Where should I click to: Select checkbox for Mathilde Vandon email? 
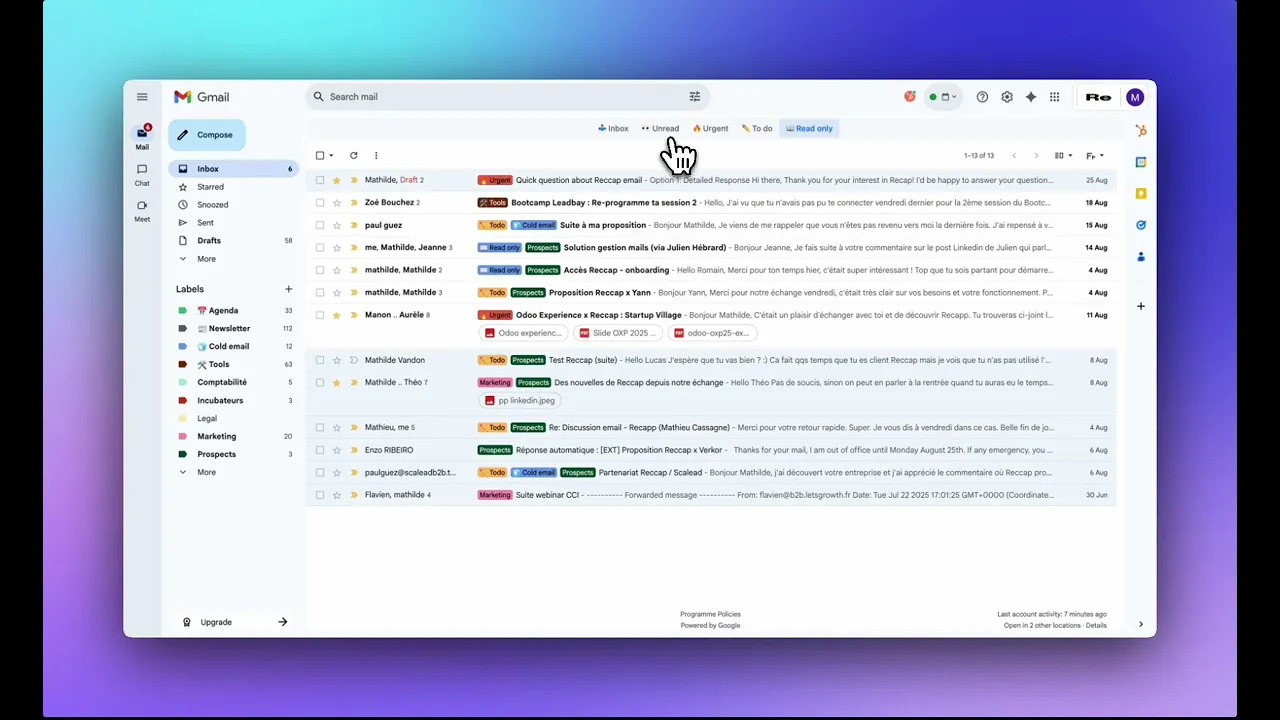point(320,360)
